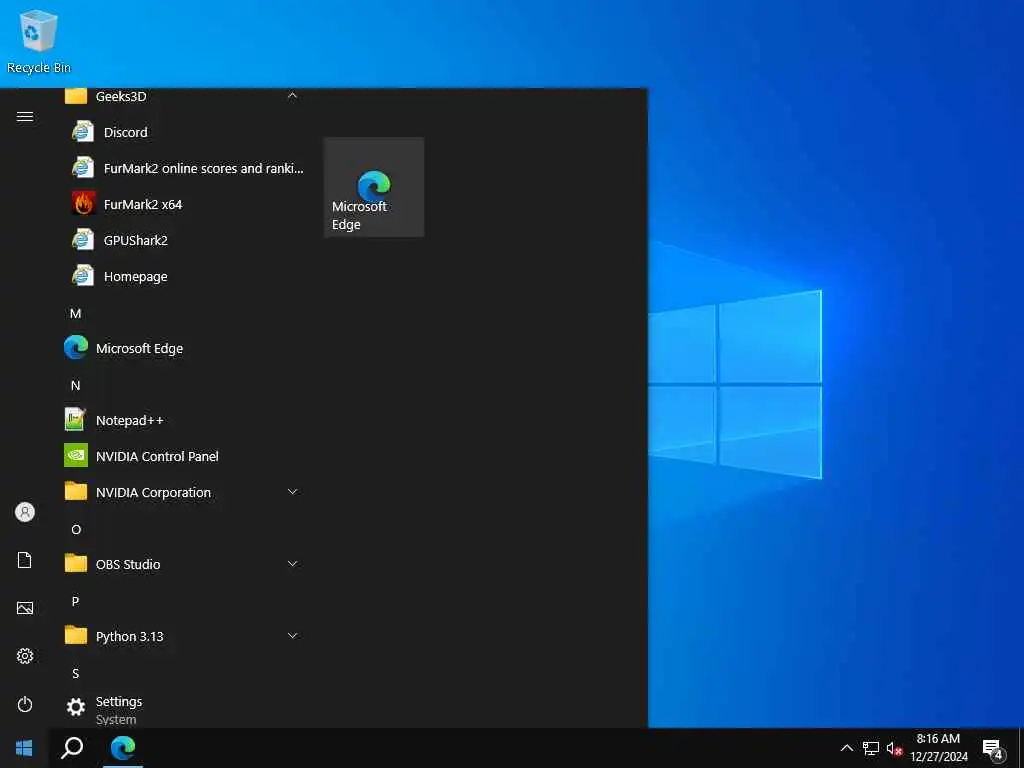1024x768 pixels.
Task: Click the Show desktop strip at the taskbar edge
Action: coord(1021,748)
